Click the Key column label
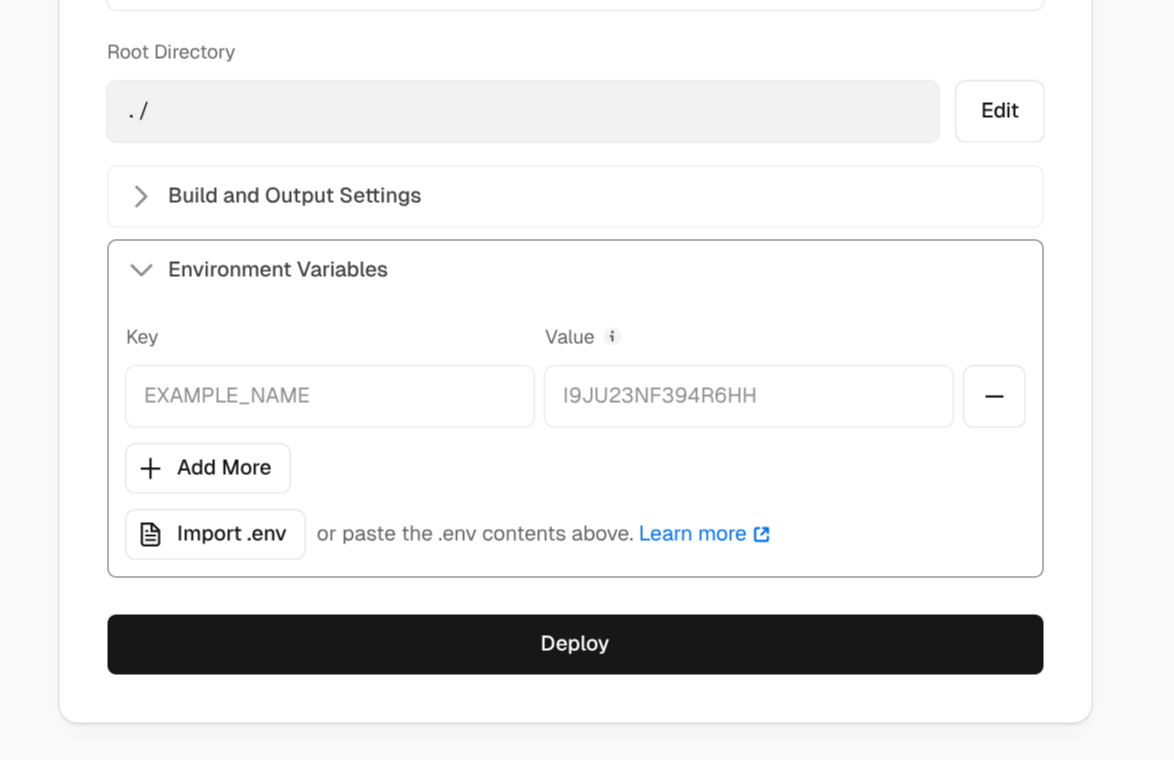1174x760 pixels. tap(142, 337)
